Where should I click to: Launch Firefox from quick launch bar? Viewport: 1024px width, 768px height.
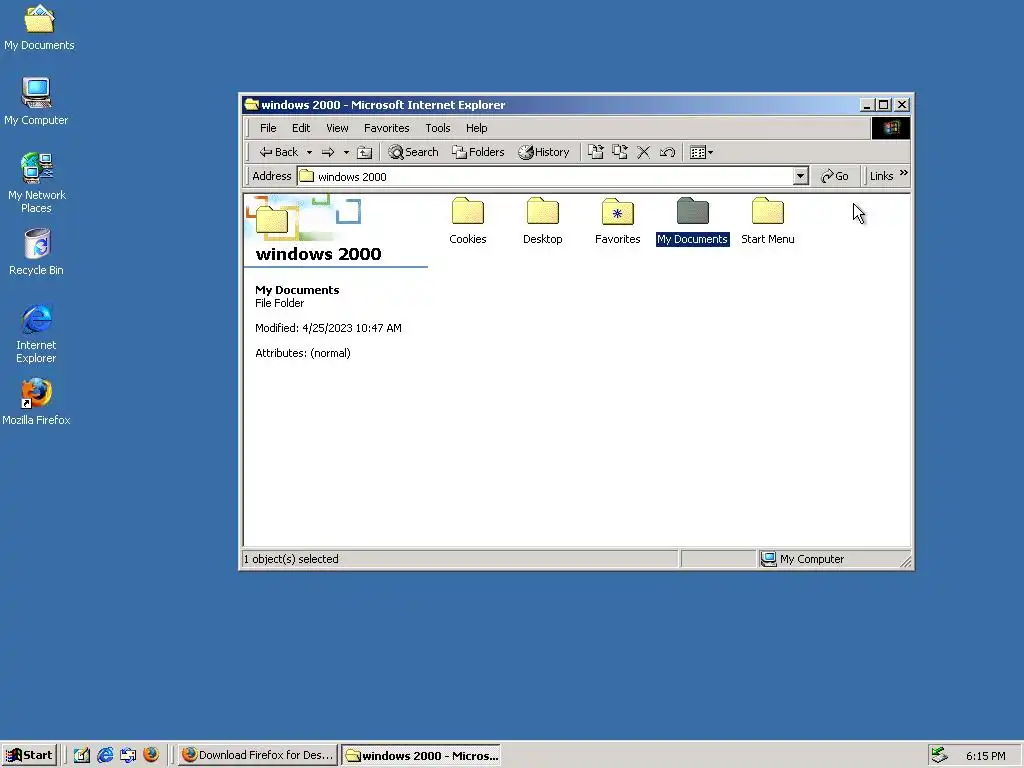(151, 755)
